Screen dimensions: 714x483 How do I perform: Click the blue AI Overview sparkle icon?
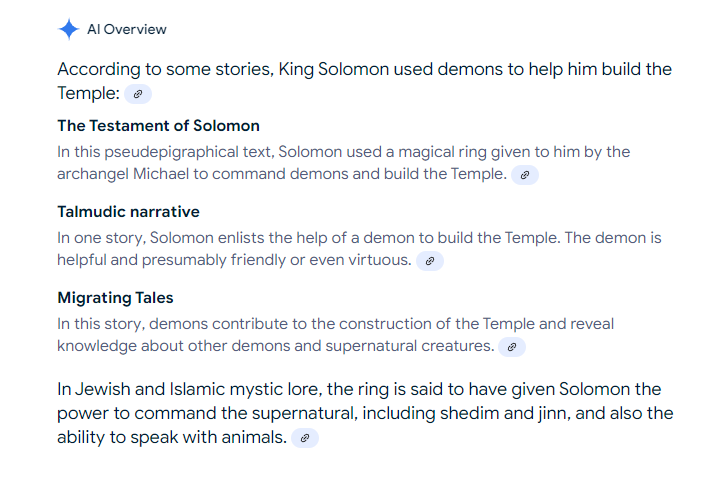[69, 29]
